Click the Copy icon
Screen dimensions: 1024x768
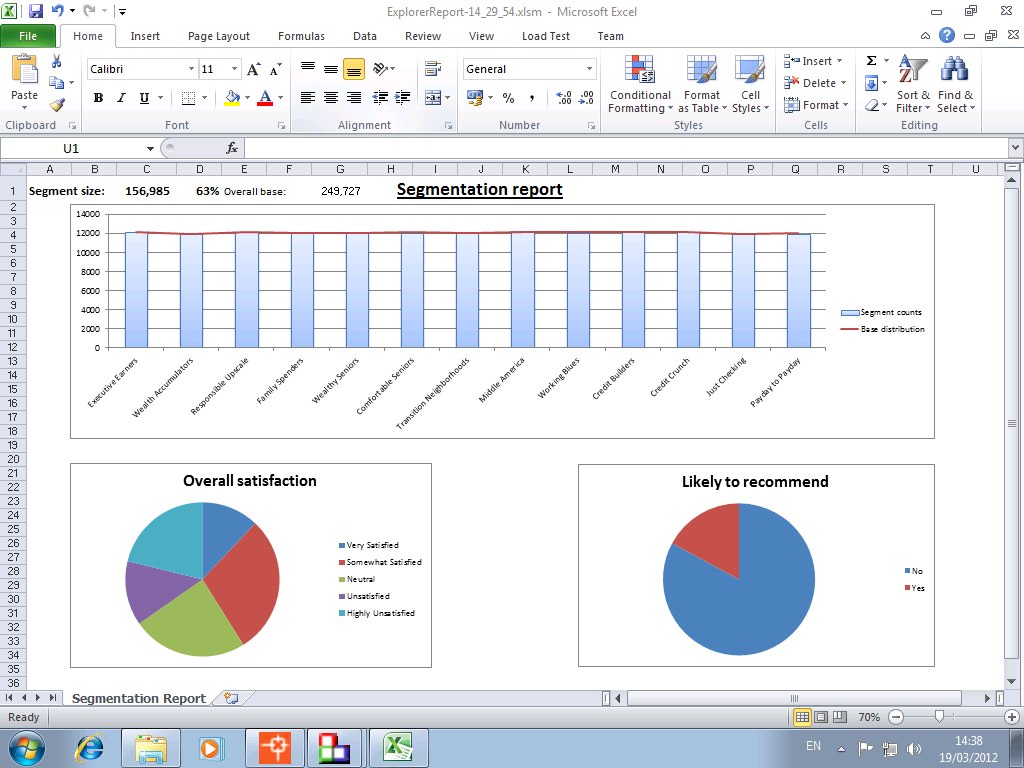tap(57, 82)
